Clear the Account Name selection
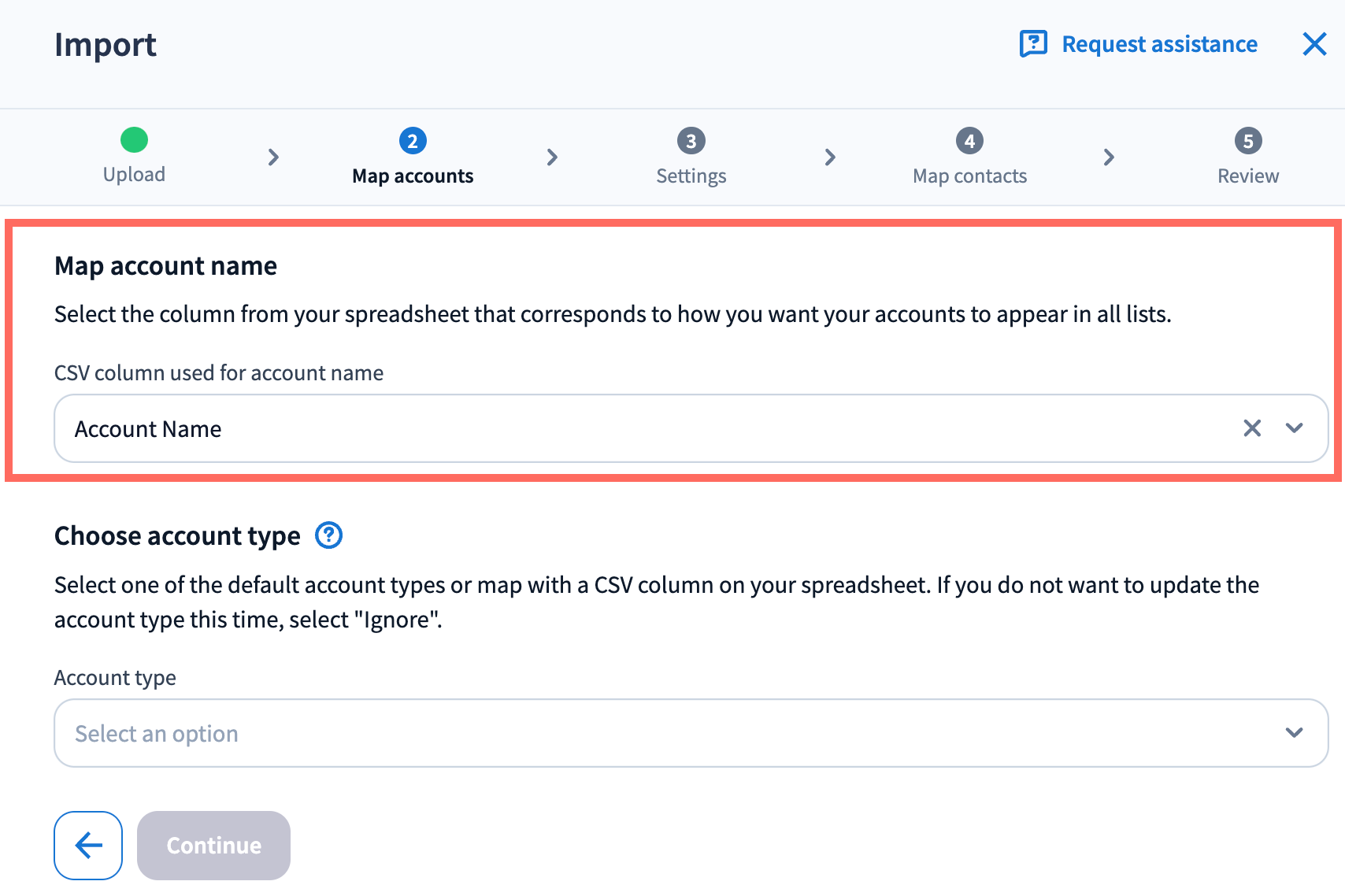The image size is (1345, 896). pyautogui.click(x=1251, y=428)
